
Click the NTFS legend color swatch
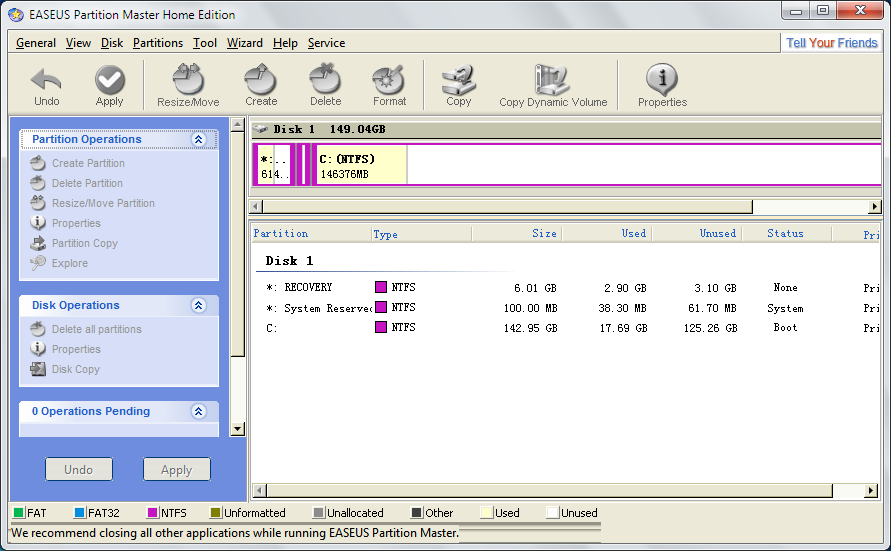(152, 512)
